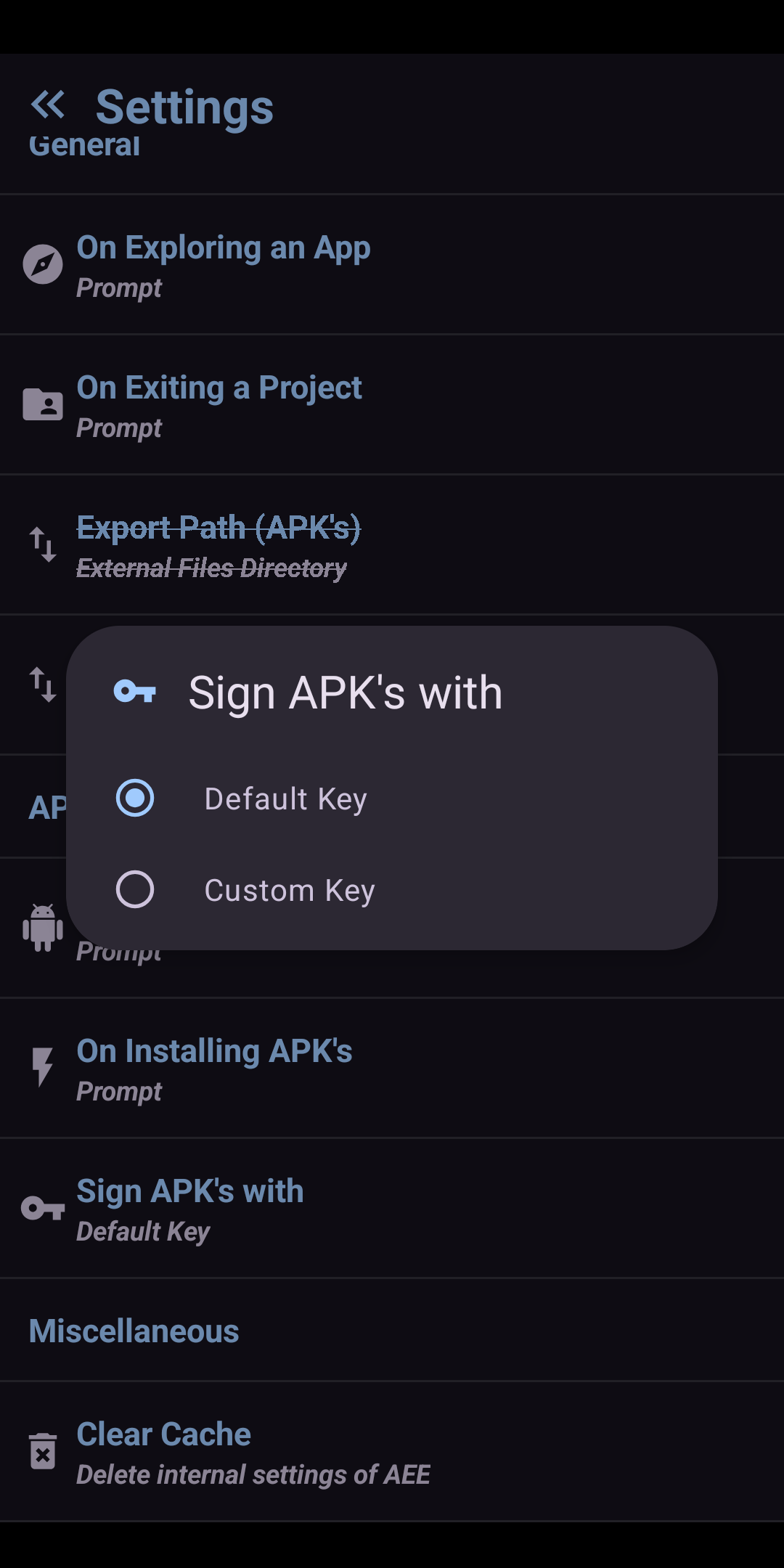Image resolution: width=784 pixels, height=1568 pixels.
Task: Click the arrows icon beside Export Path
Action: [43, 544]
